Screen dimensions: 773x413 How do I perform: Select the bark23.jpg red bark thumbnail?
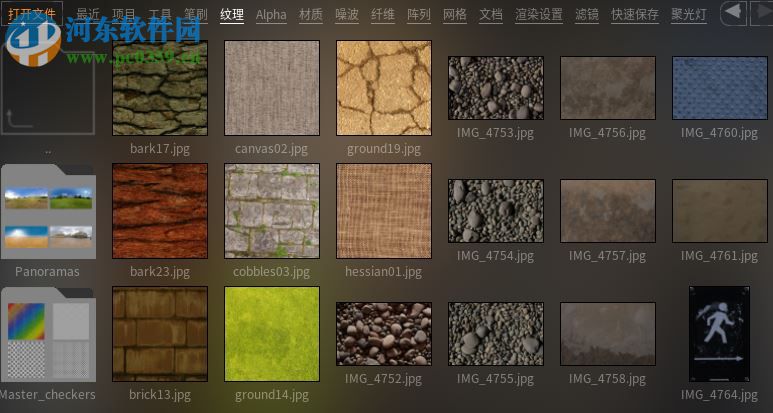coord(160,211)
